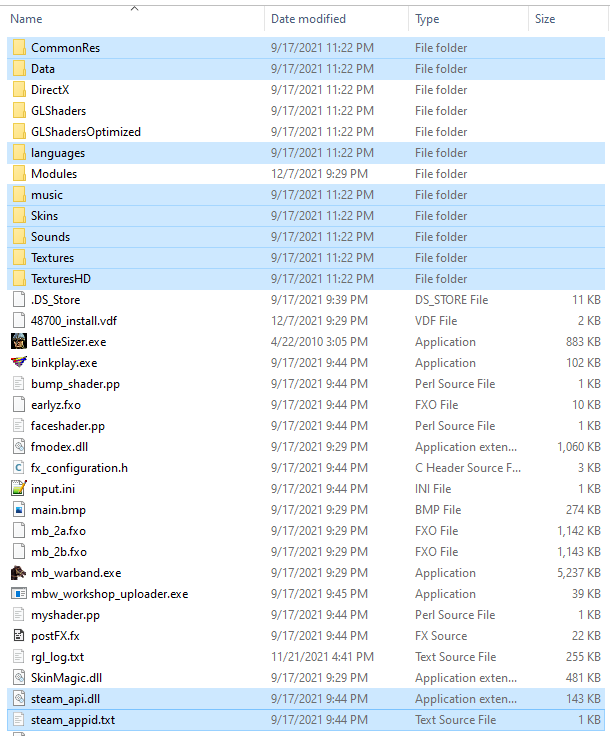Click the BattleSizer.exe application icon
Viewport: 610px width, 736px height.
(19, 342)
